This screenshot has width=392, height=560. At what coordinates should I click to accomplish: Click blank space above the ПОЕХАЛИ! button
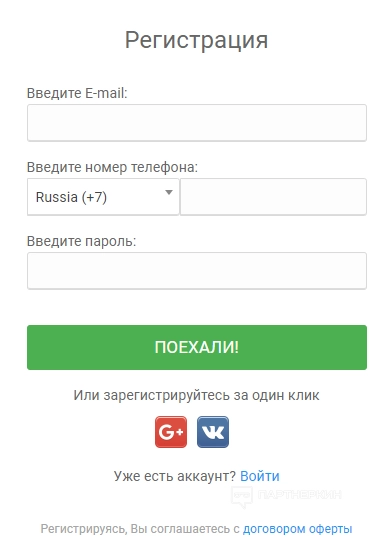(x=197, y=307)
